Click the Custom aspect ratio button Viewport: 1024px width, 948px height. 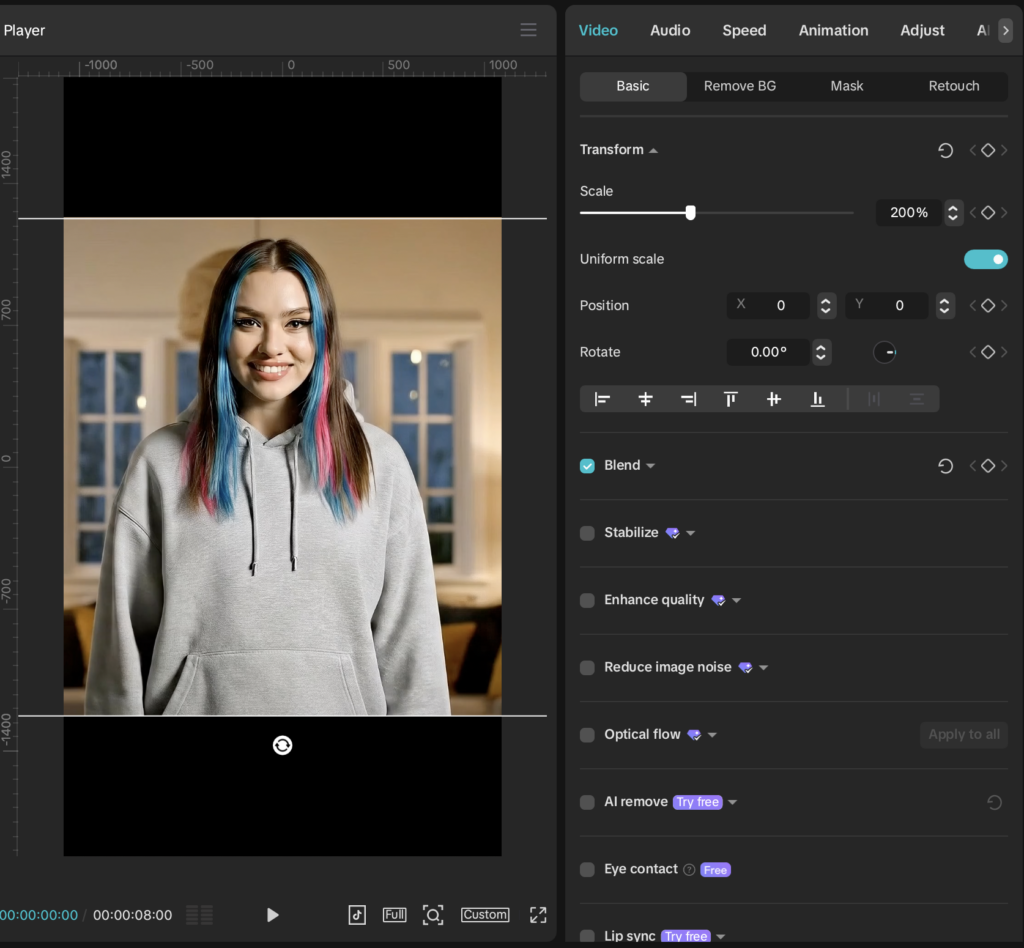pos(485,915)
